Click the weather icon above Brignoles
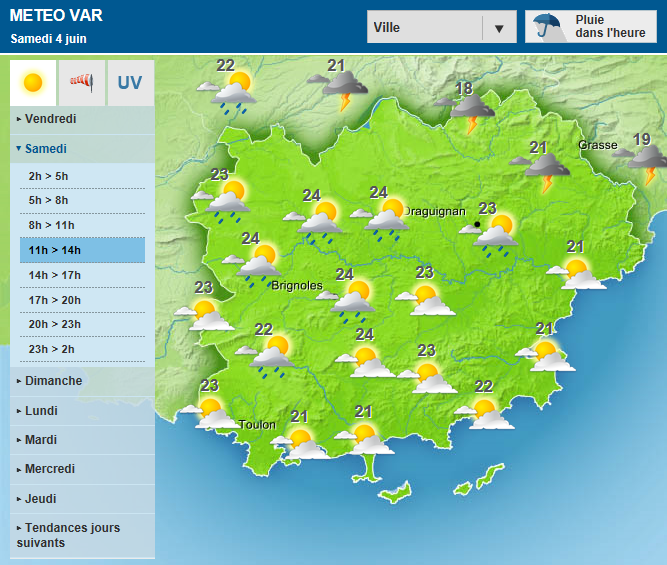The image size is (667, 565). (260, 262)
